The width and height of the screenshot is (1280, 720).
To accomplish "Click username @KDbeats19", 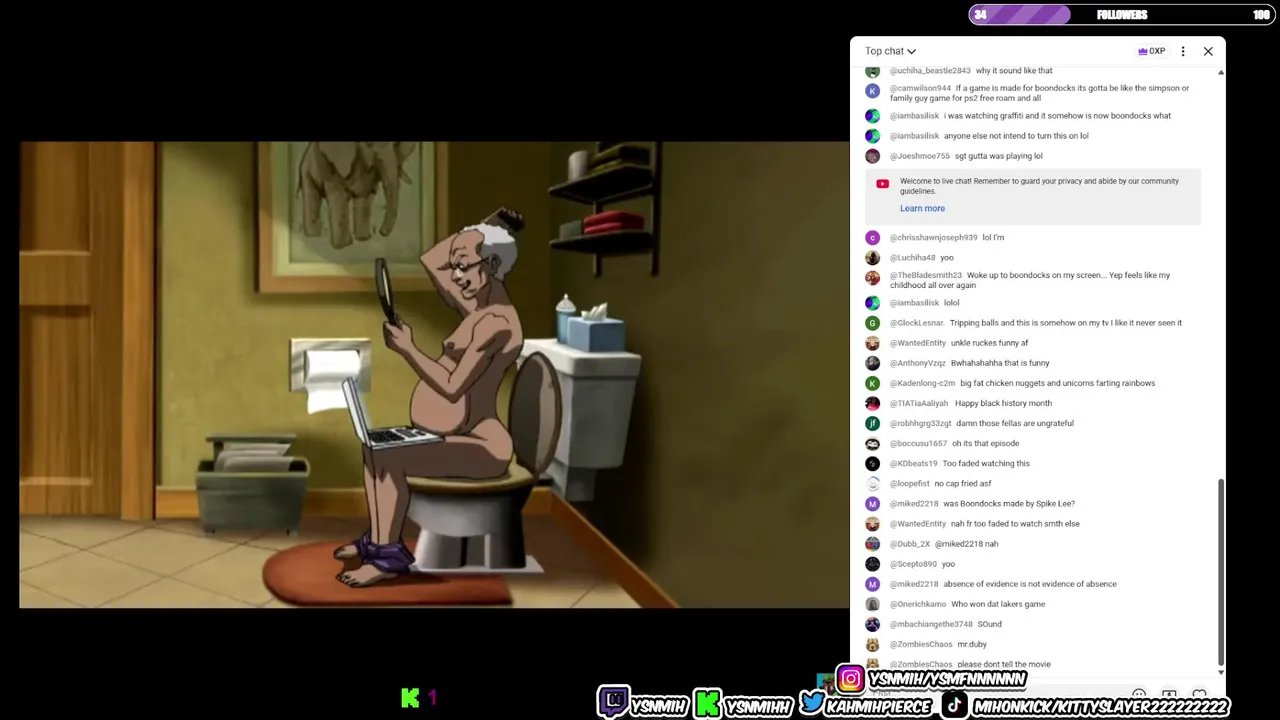I will [914, 463].
